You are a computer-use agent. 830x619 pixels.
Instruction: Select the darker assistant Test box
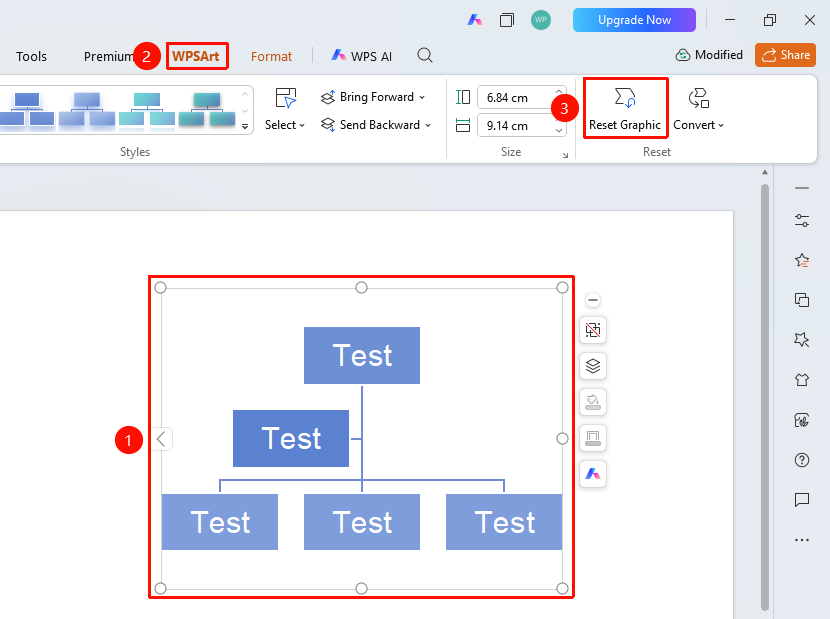coord(291,438)
